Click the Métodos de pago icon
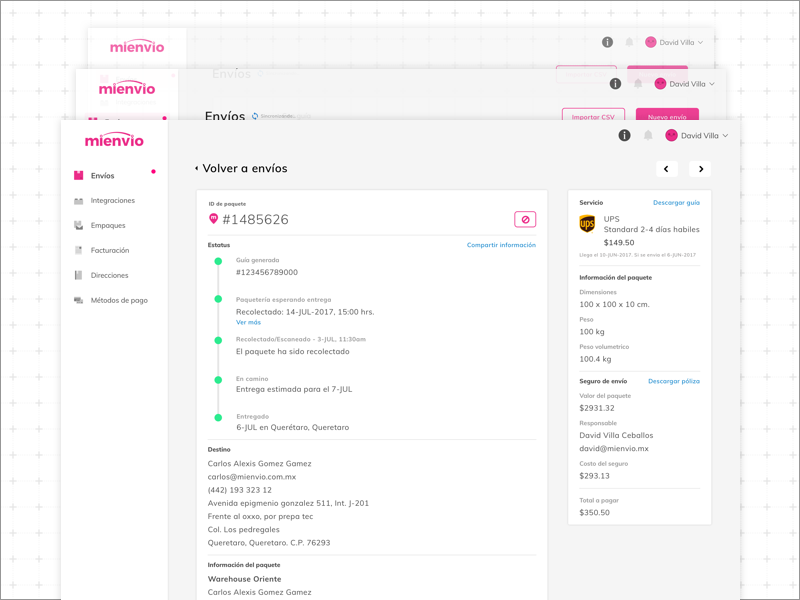This screenshot has width=800, height=600. 79,300
